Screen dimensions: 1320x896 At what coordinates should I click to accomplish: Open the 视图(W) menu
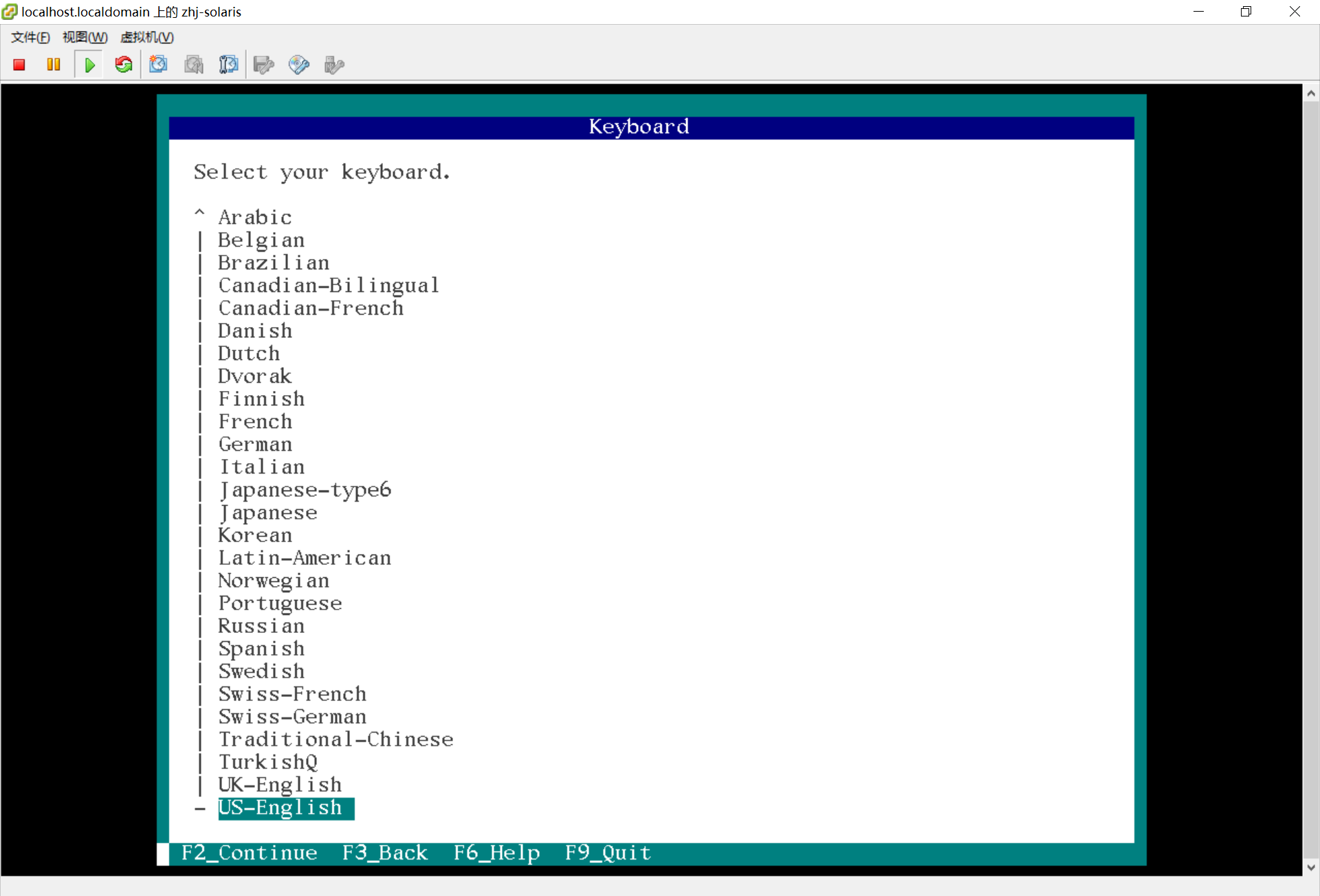click(x=85, y=37)
